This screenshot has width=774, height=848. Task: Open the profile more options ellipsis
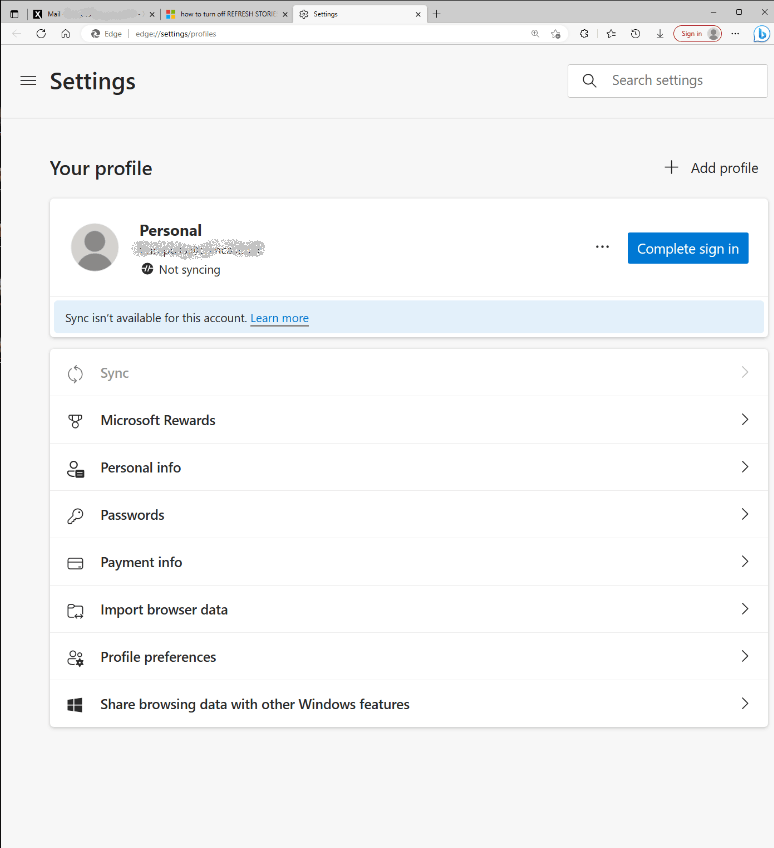602,247
